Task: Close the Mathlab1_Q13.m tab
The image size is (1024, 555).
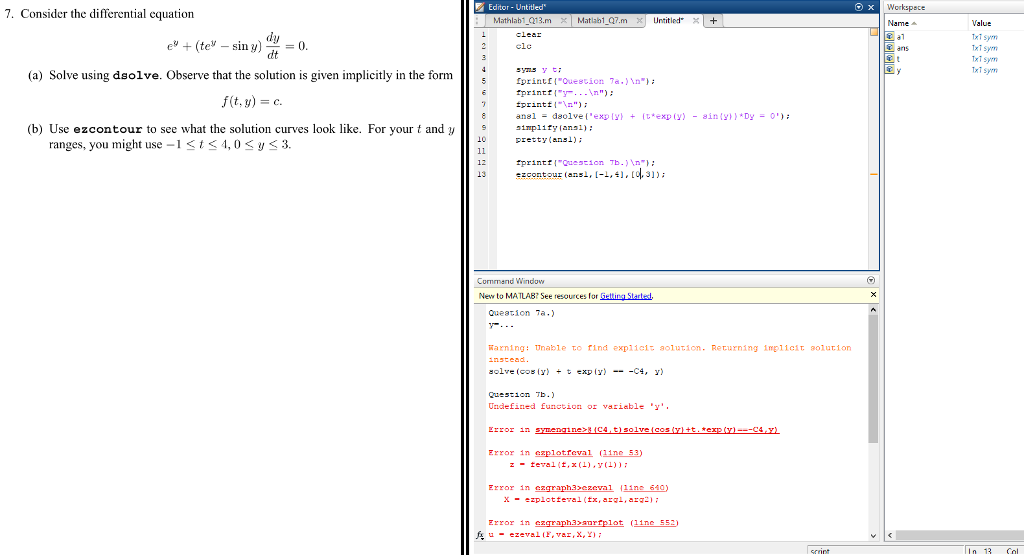Action: tap(564, 21)
